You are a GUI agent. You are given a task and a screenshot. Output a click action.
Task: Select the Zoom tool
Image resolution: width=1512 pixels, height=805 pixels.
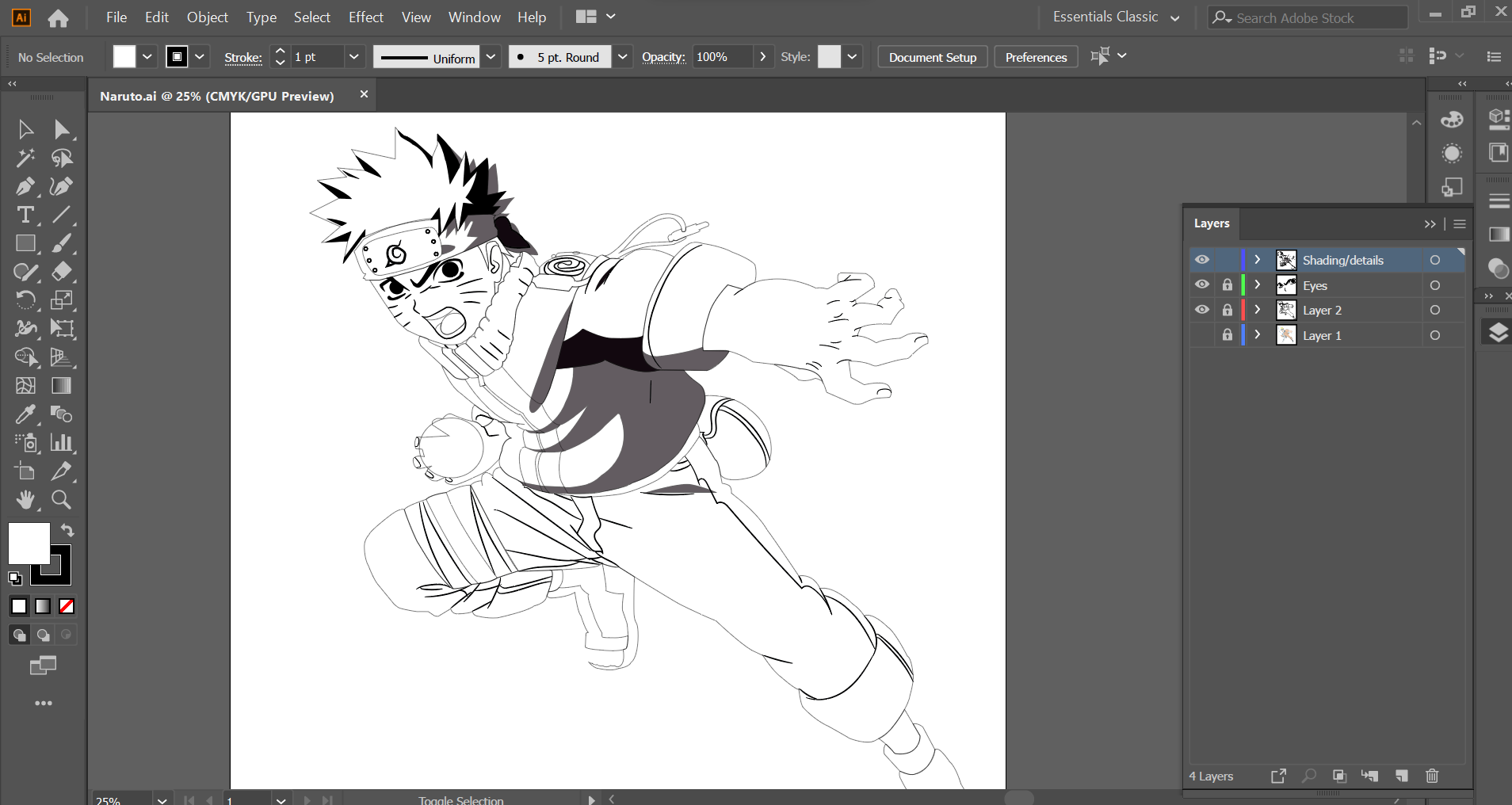click(62, 500)
